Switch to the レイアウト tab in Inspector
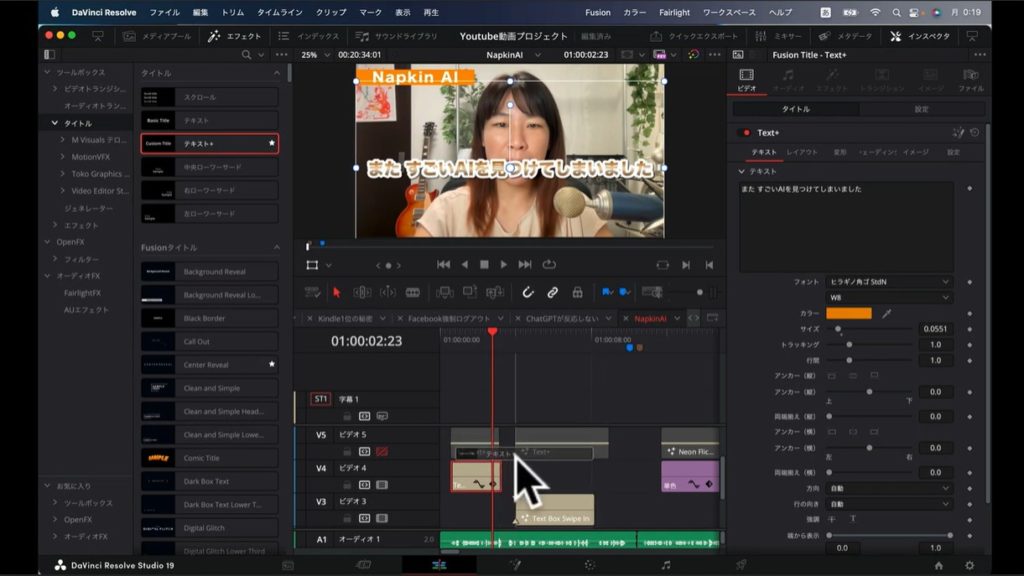The width and height of the screenshot is (1024, 576). click(x=802, y=152)
